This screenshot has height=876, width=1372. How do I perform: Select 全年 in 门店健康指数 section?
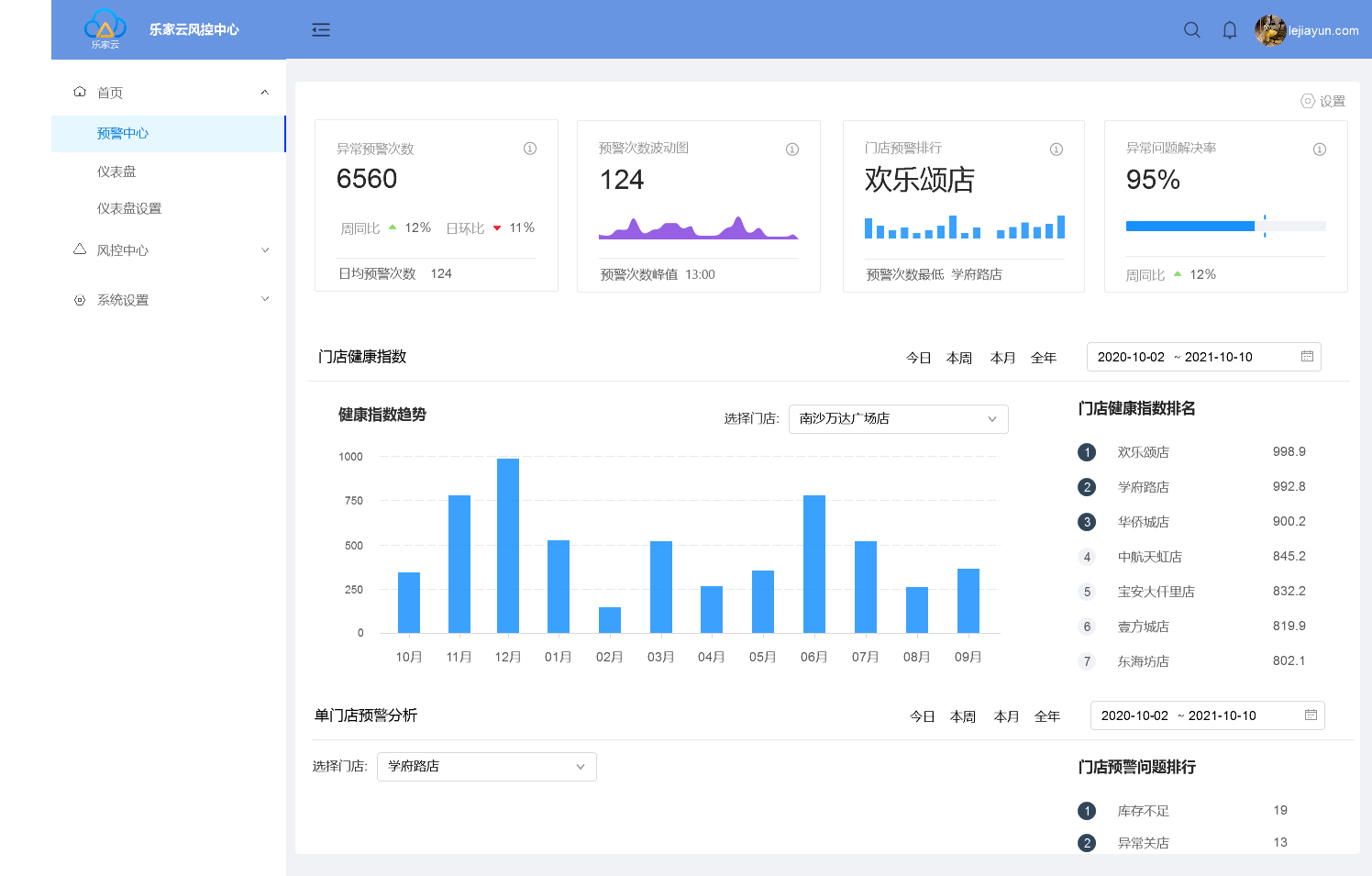tap(1044, 358)
